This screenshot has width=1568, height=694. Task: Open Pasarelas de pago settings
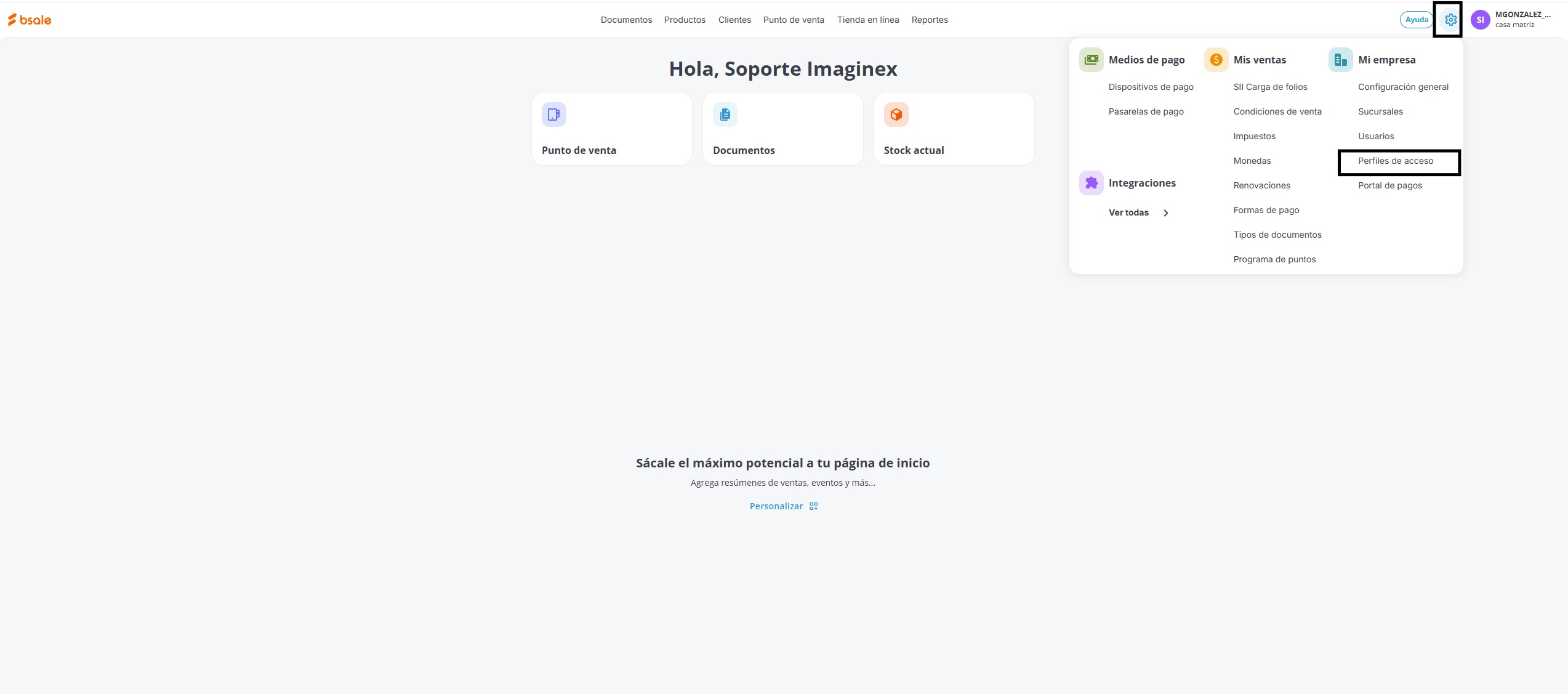1146,111
